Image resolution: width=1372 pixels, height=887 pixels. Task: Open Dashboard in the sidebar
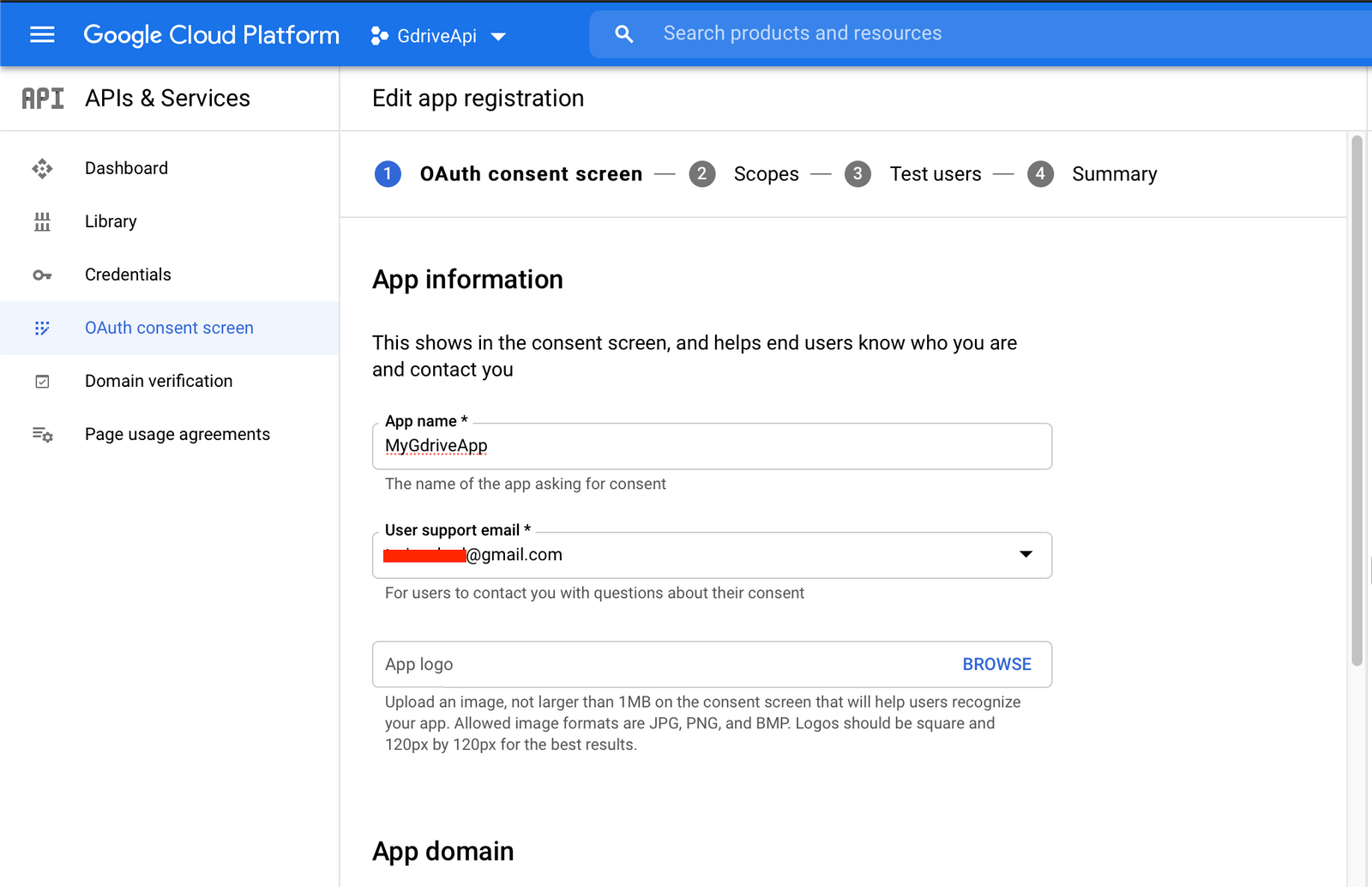click(x=170, y=169)
